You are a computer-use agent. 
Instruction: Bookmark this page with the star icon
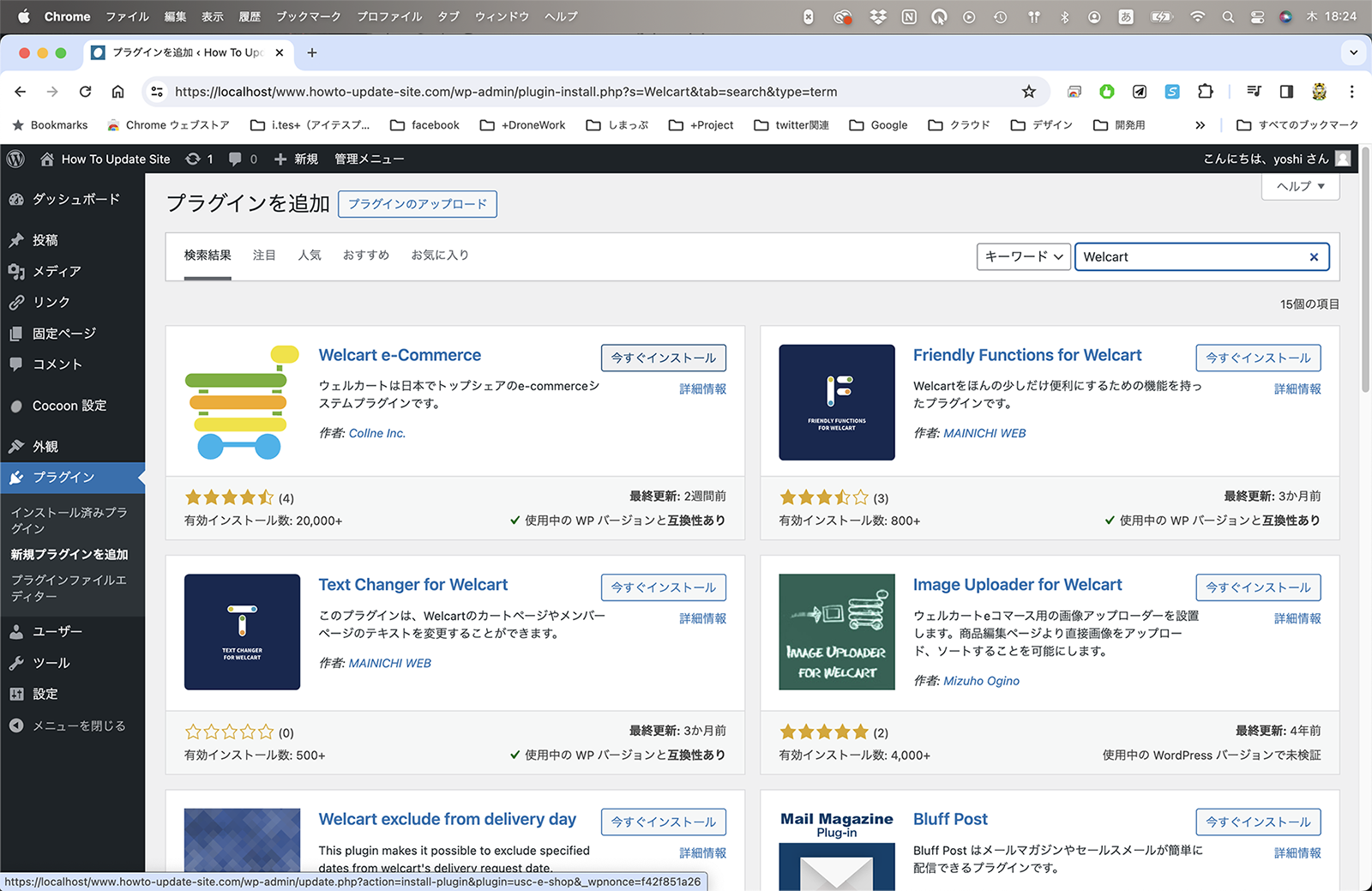(x=1029, y=92)
